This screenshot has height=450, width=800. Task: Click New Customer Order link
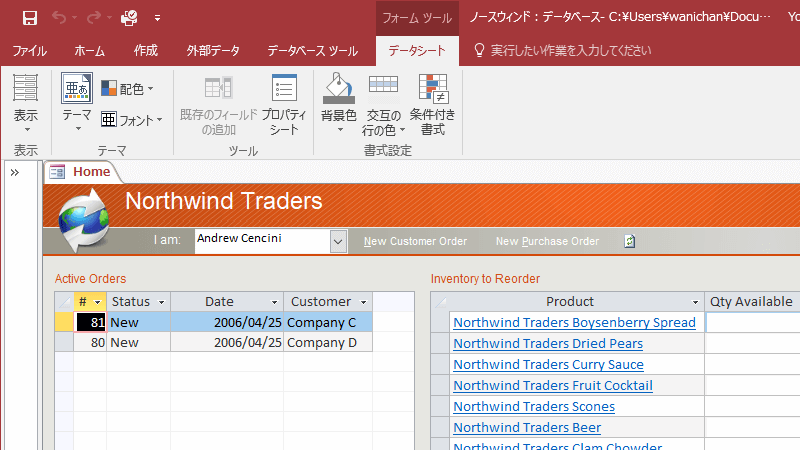pyautogui.click(x=415, y=241)
